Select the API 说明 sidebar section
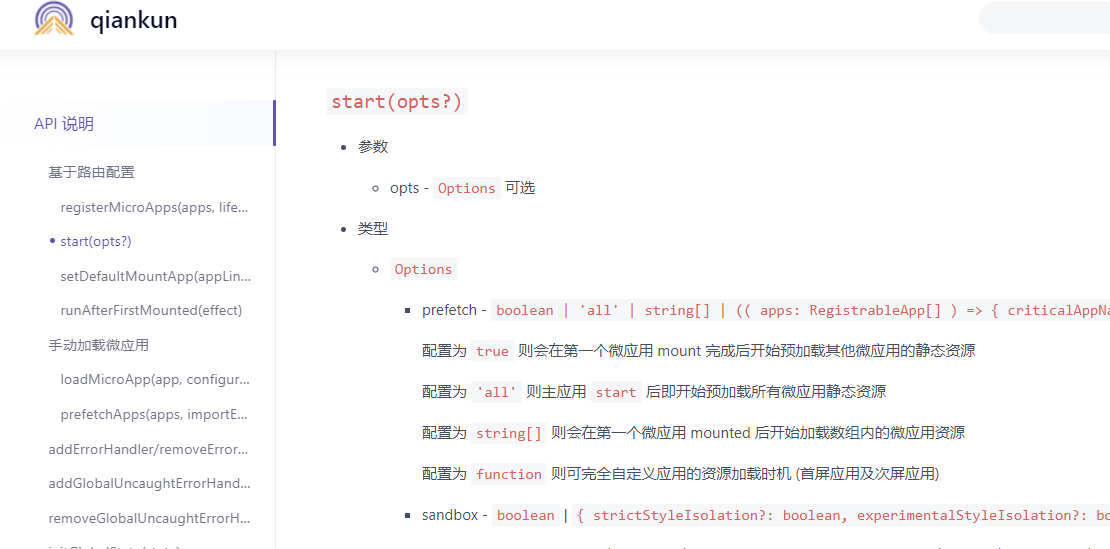The image size is (1110, 549). tap(137, 124)
